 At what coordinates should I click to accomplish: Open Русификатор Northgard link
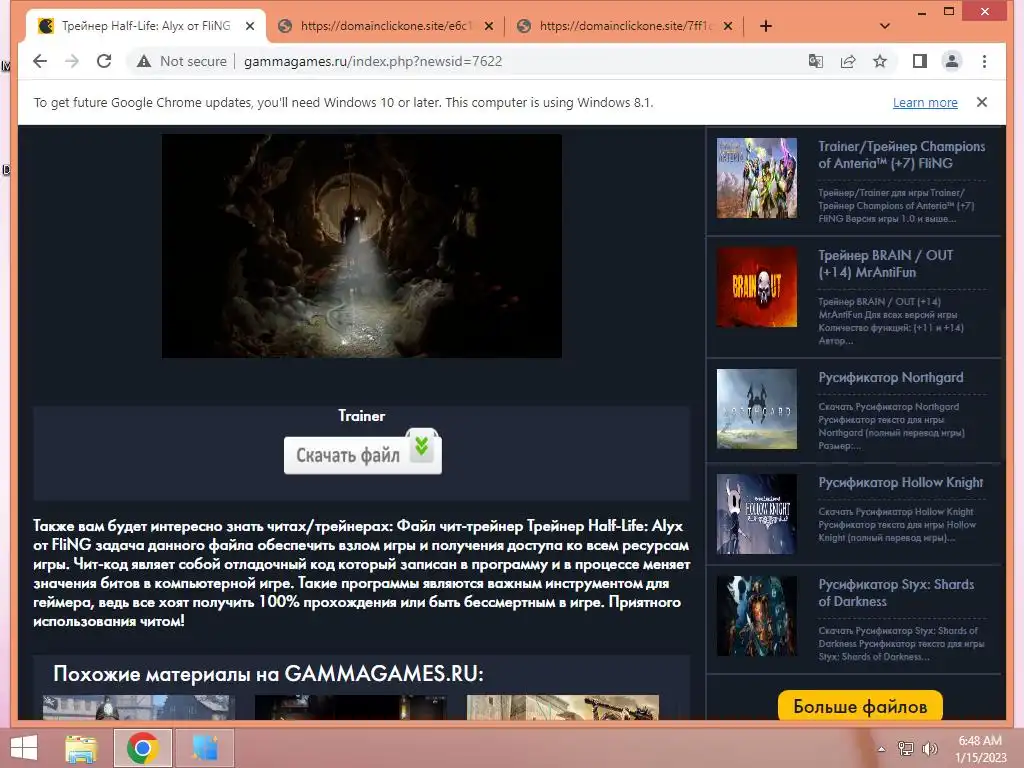[x=891, y=377]
